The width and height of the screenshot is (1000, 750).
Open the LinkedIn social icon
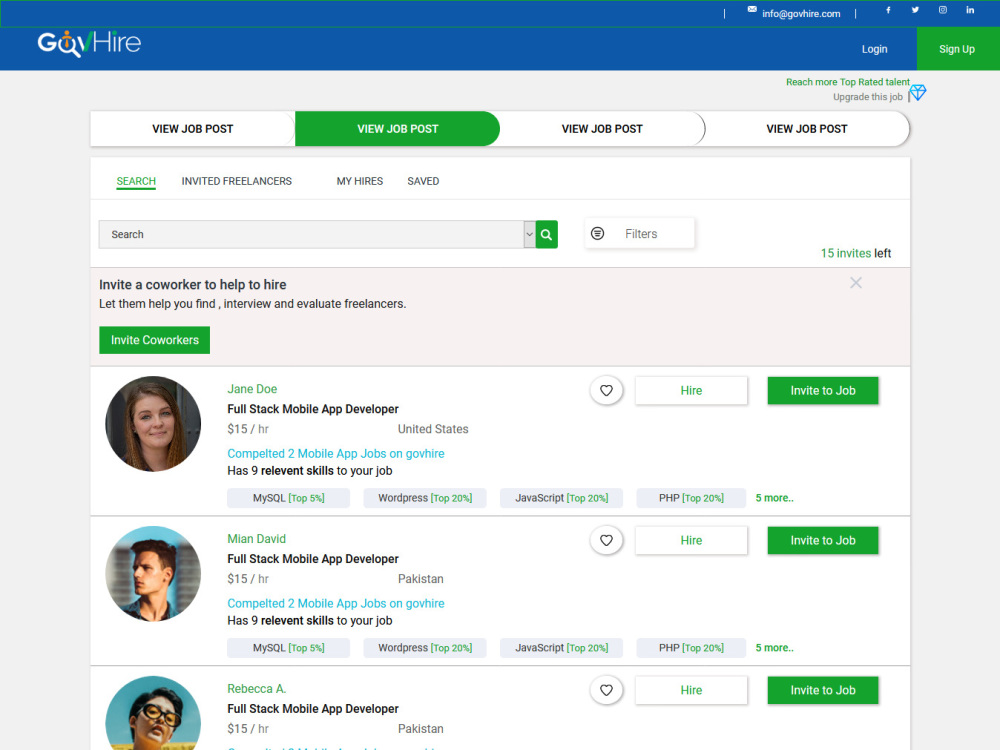click(x=970, y=10)
